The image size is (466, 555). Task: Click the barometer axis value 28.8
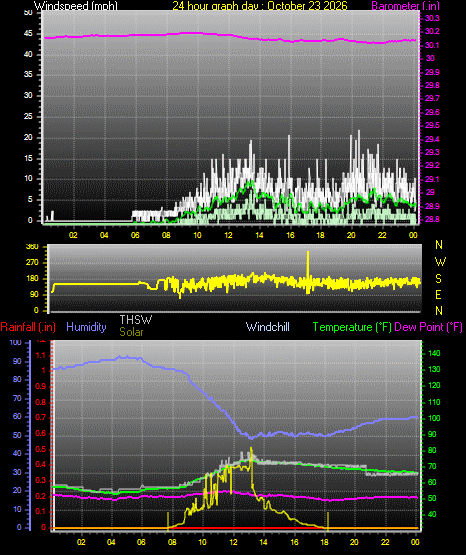click(x=432, y=219)
